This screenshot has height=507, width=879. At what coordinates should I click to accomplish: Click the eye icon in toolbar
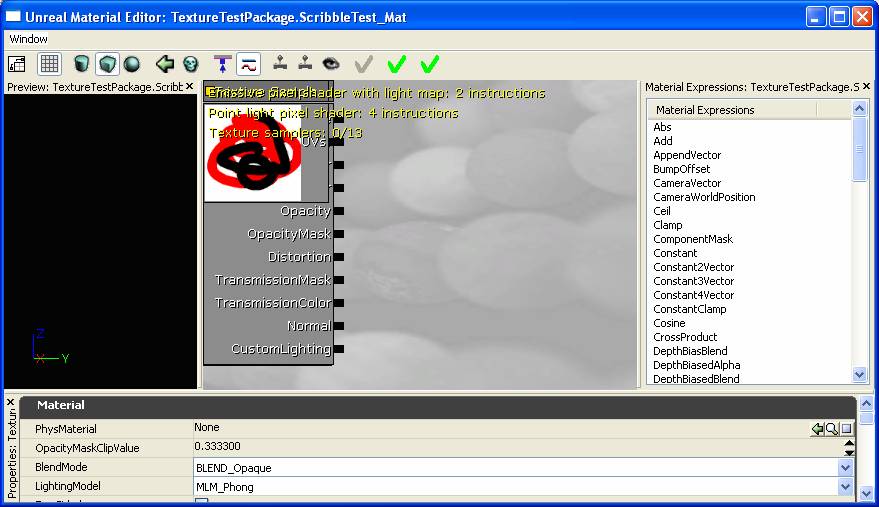(x=331, y=64)
